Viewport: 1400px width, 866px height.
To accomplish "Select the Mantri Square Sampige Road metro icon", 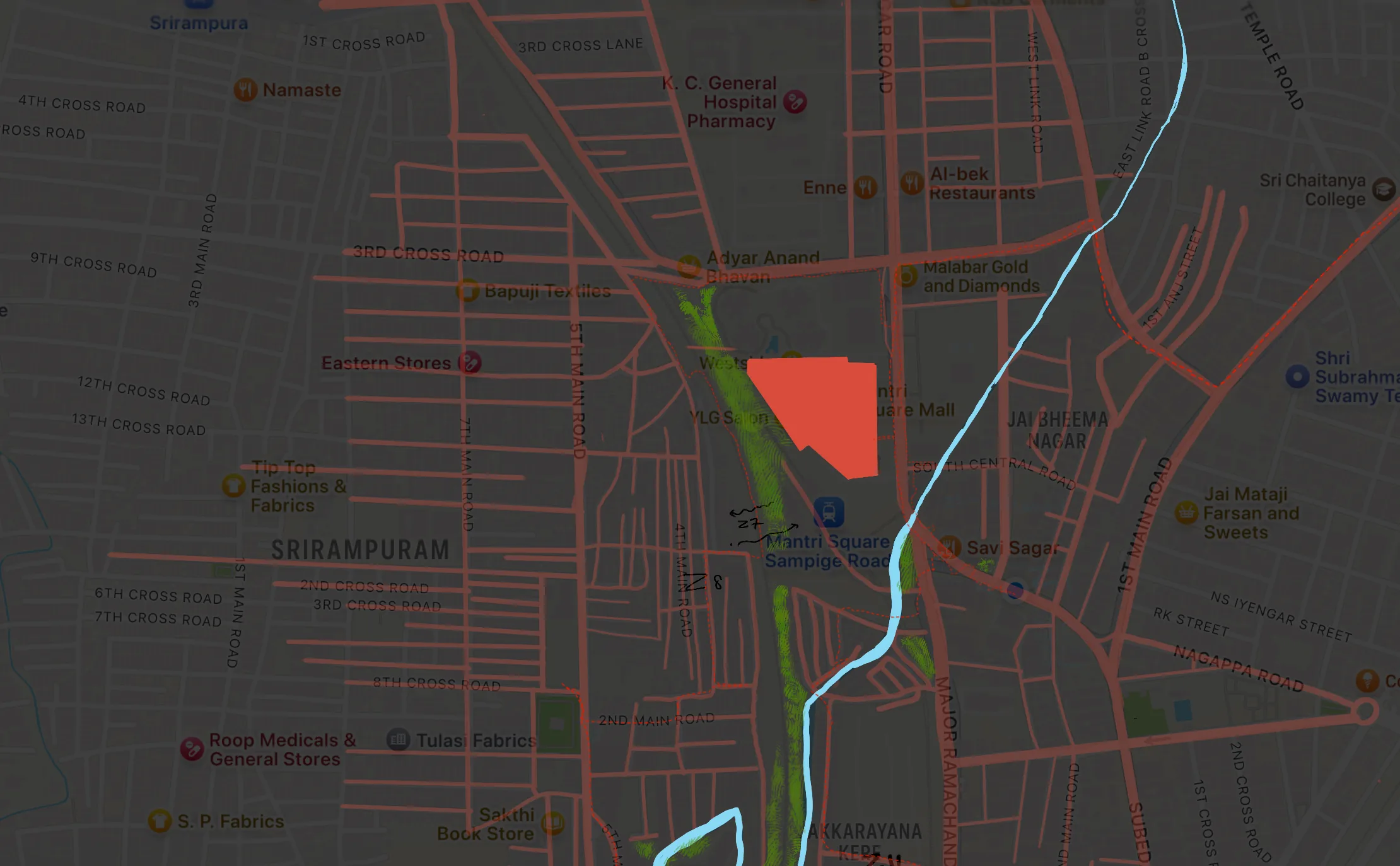I will point(828,512).
